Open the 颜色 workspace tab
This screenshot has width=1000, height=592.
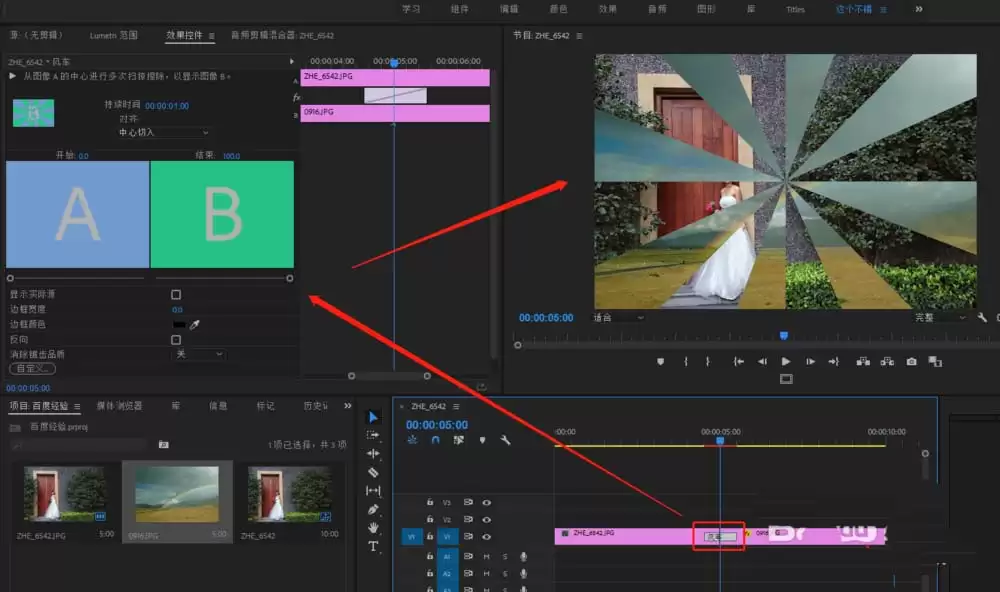[558, 9]
